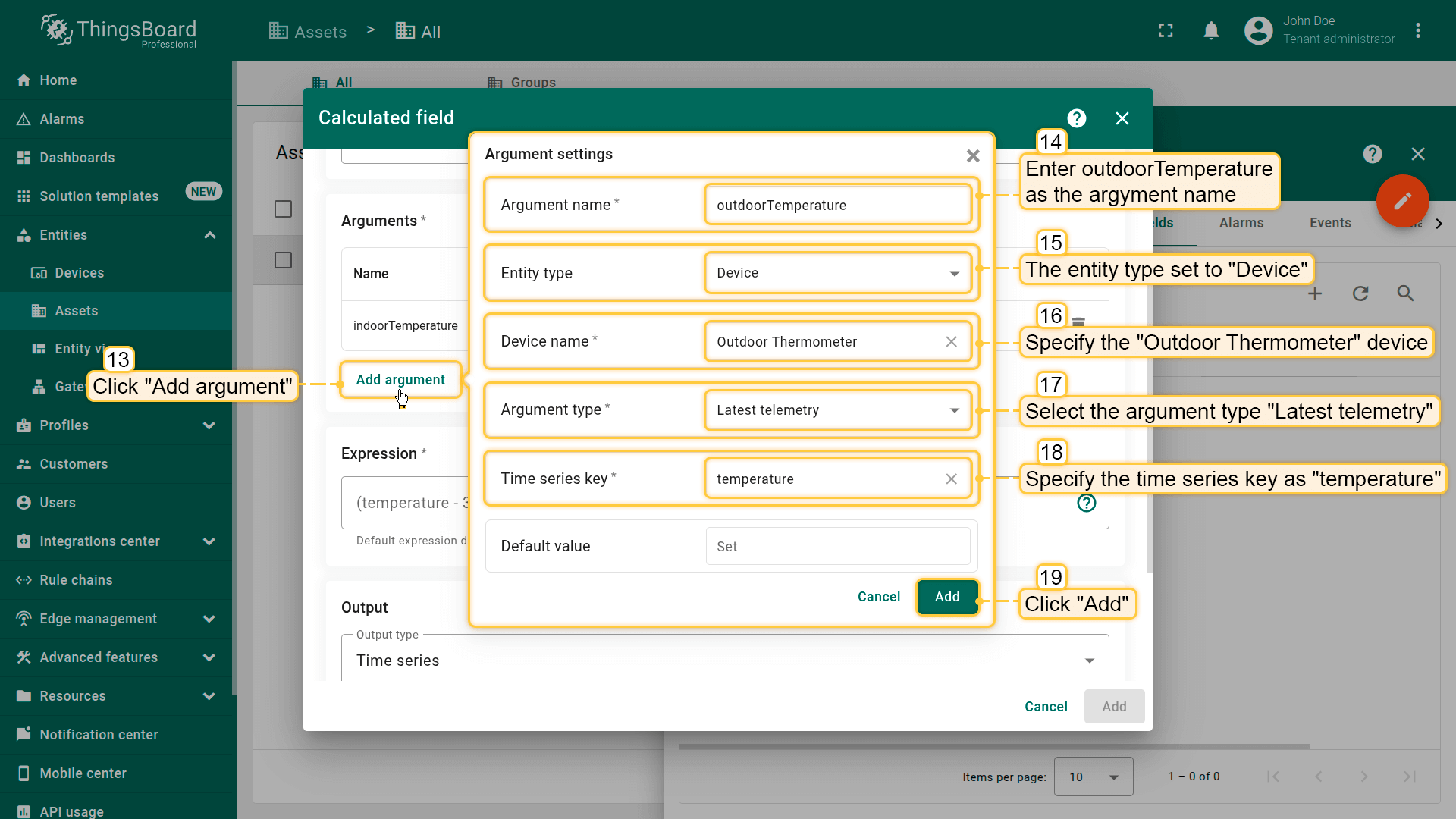Clear the Device name field
Image resolution: width=1456 pixels, height=819 pixels.
951,342
